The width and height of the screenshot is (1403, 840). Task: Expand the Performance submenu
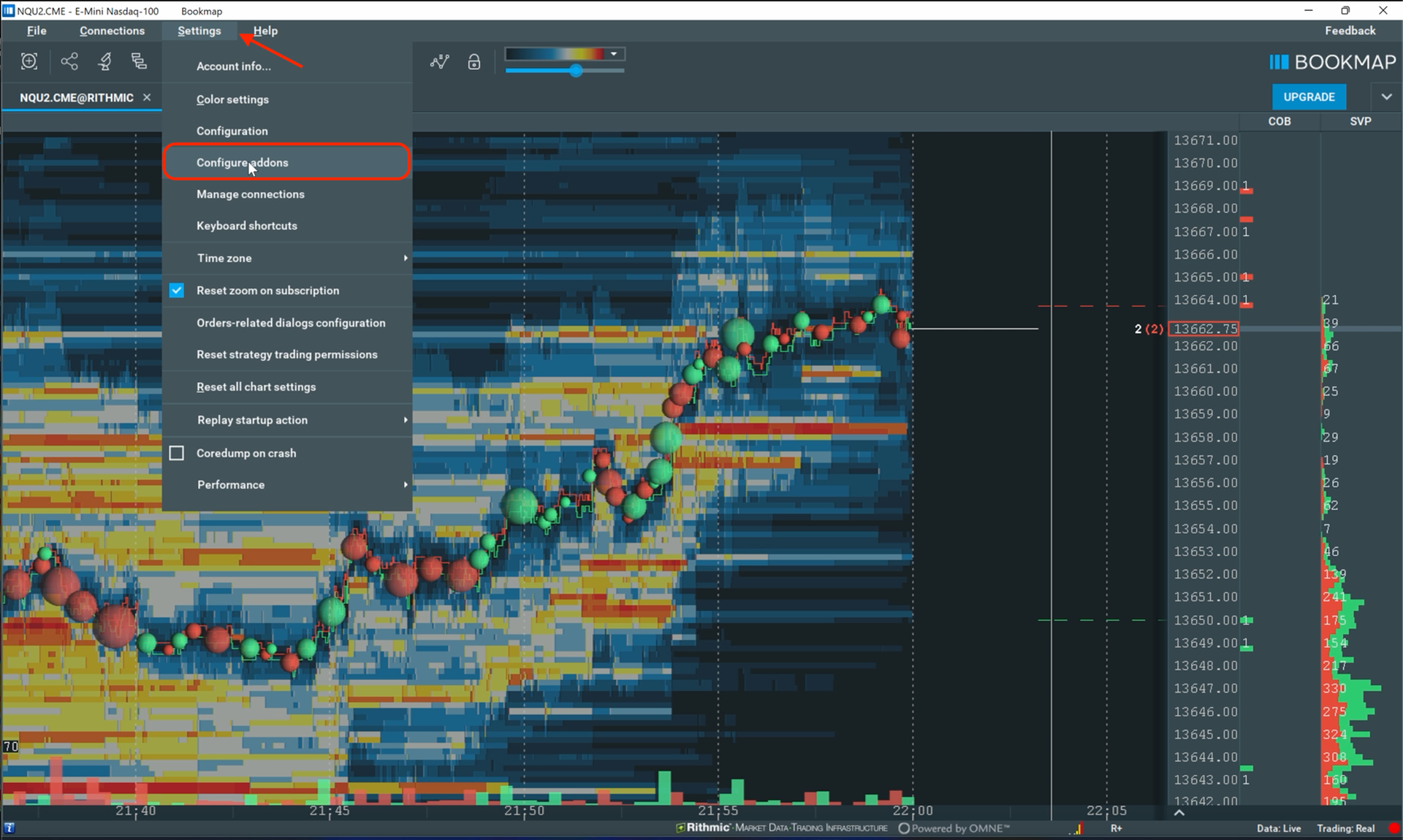[286, 485]
